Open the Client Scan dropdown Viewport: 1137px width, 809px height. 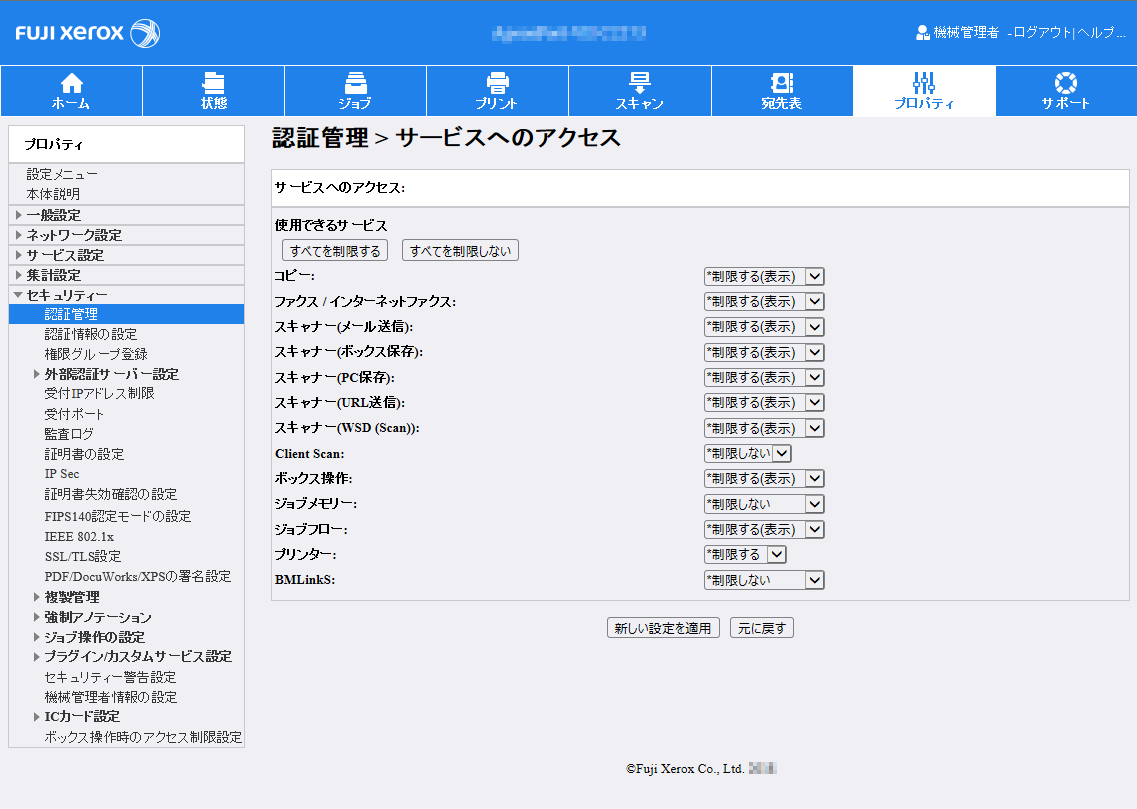tap(748, 453)
